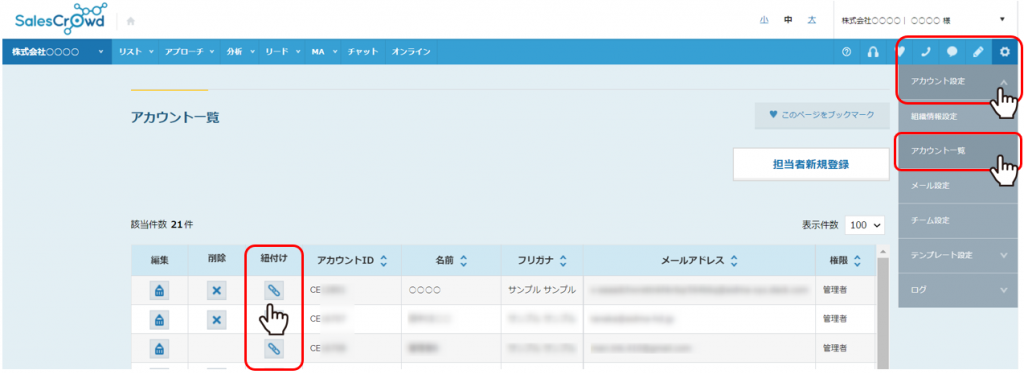The image size is (1024, 374).
Task: Click the link icon in the third account row
Action: tap(274, 349)
